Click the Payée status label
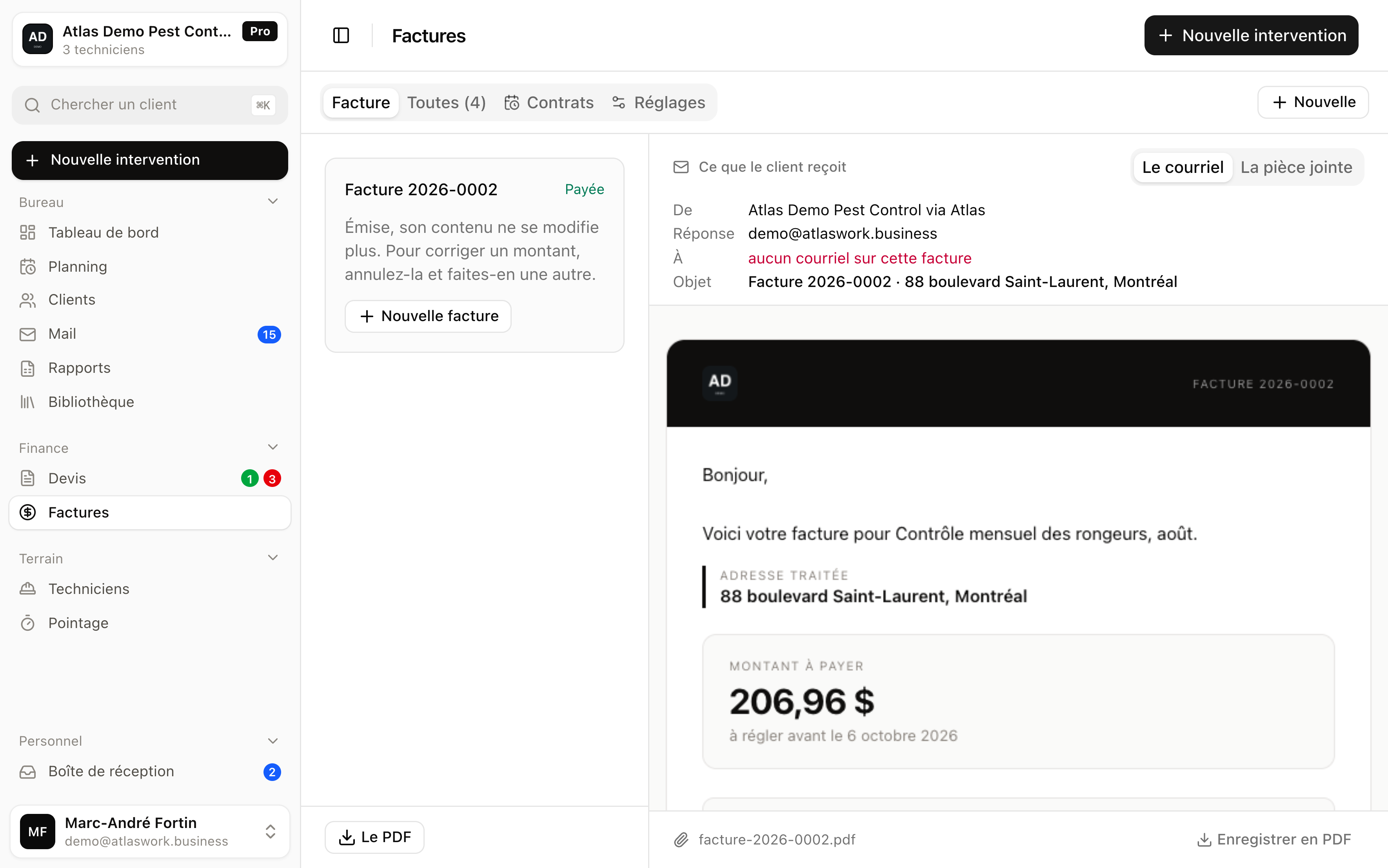The image size is (1388, 868). (x=584, y=189)
